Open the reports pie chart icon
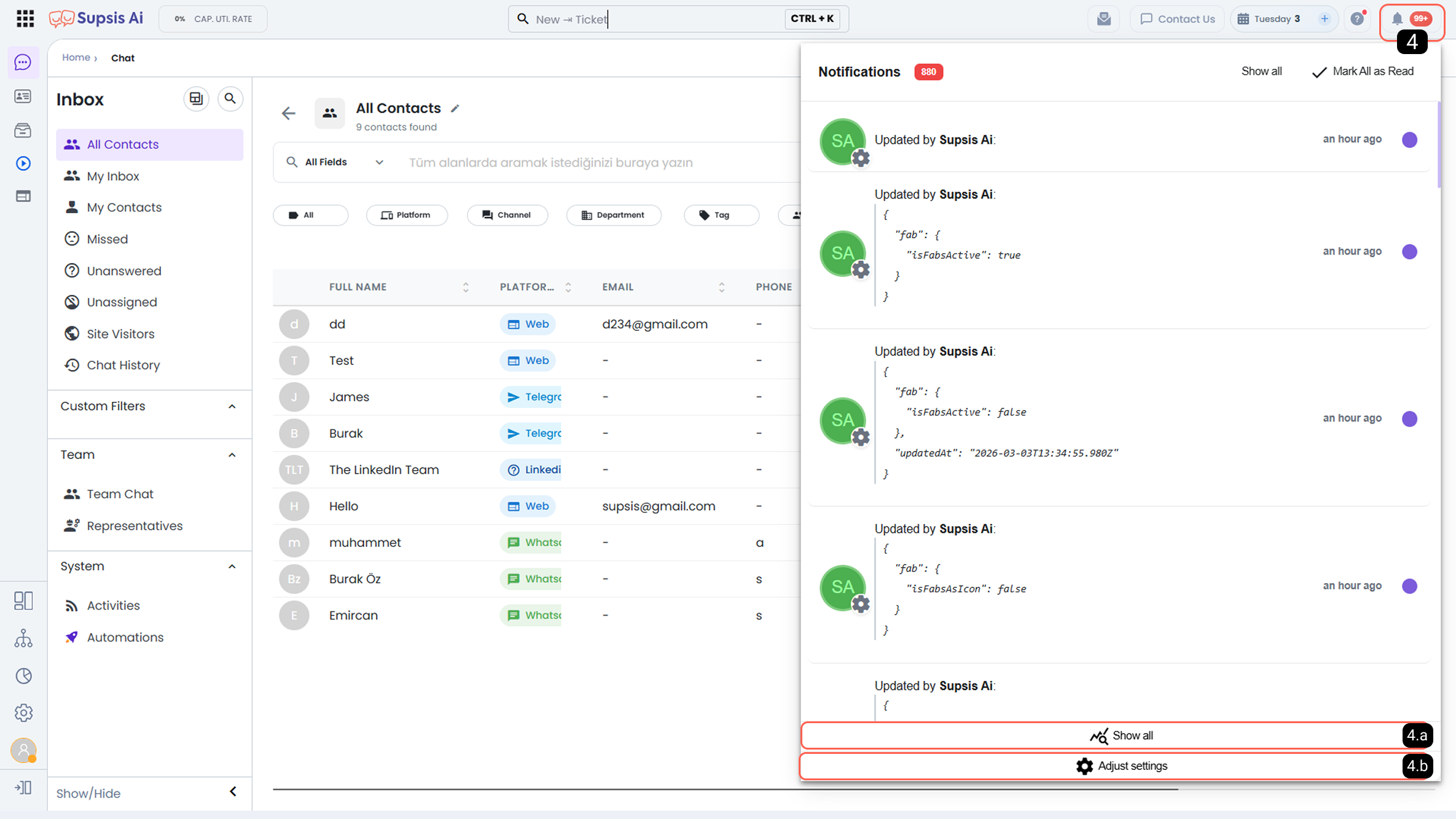This screenshot has width=1456, height=819. click(x=23, y=676)
